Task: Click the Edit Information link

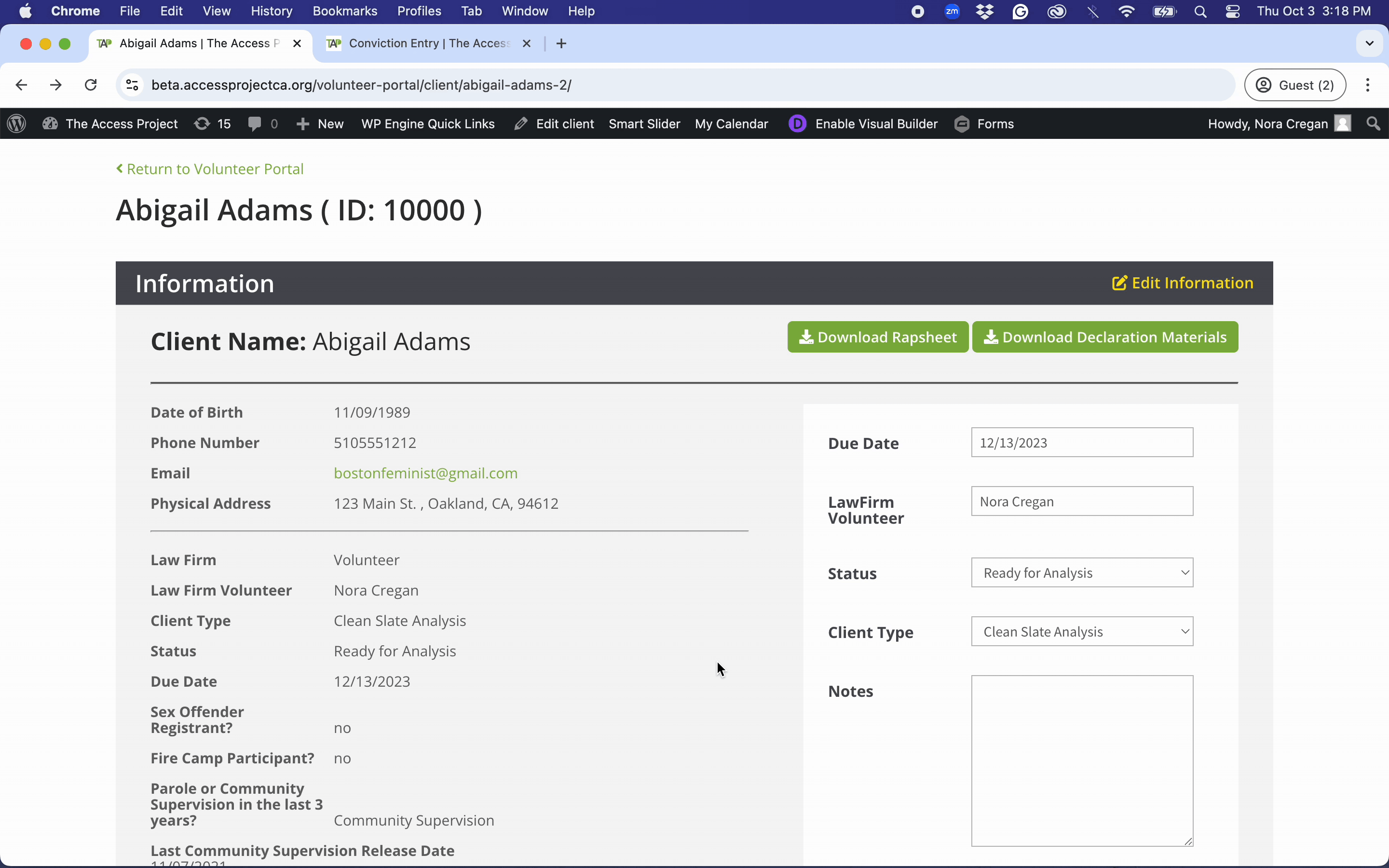Action: coord(1183,283)
